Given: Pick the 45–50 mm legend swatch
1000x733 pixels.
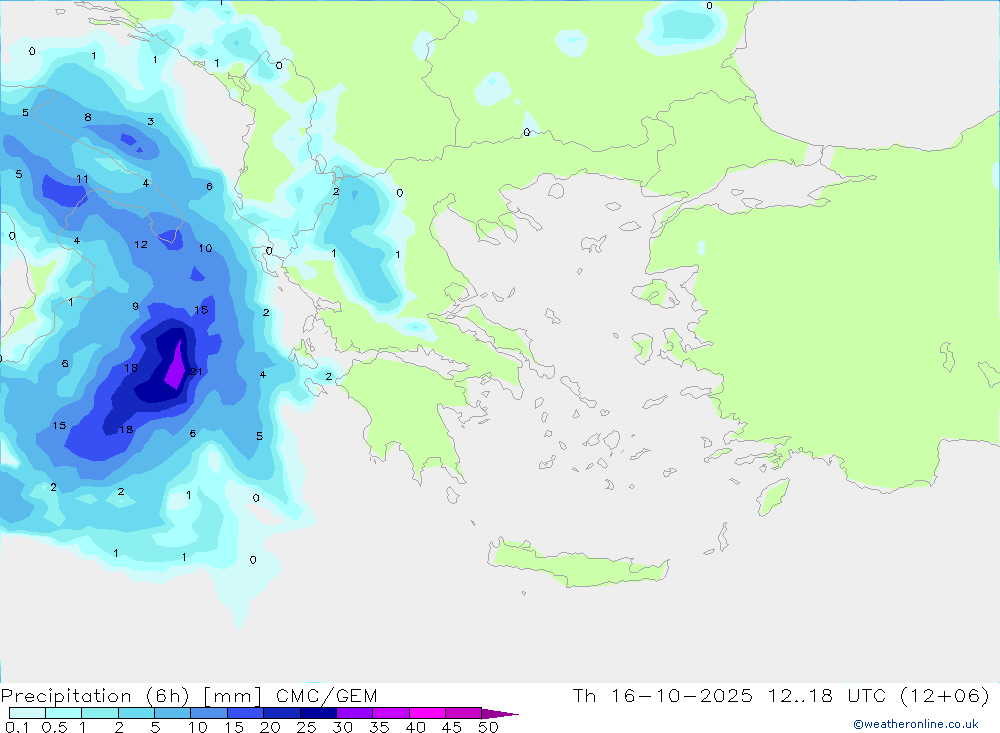Looking at the screenshot, I should 464,713.
